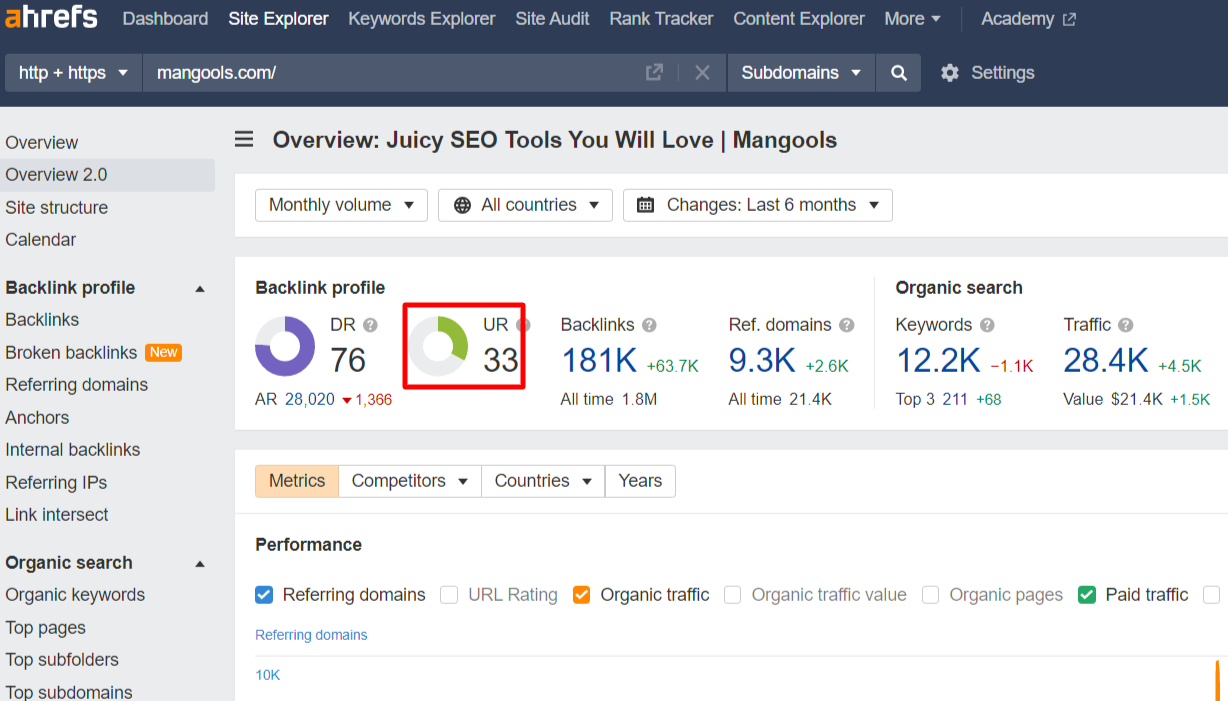Open Site Audit menu
1228x701 pixels.
coord(552,19)
